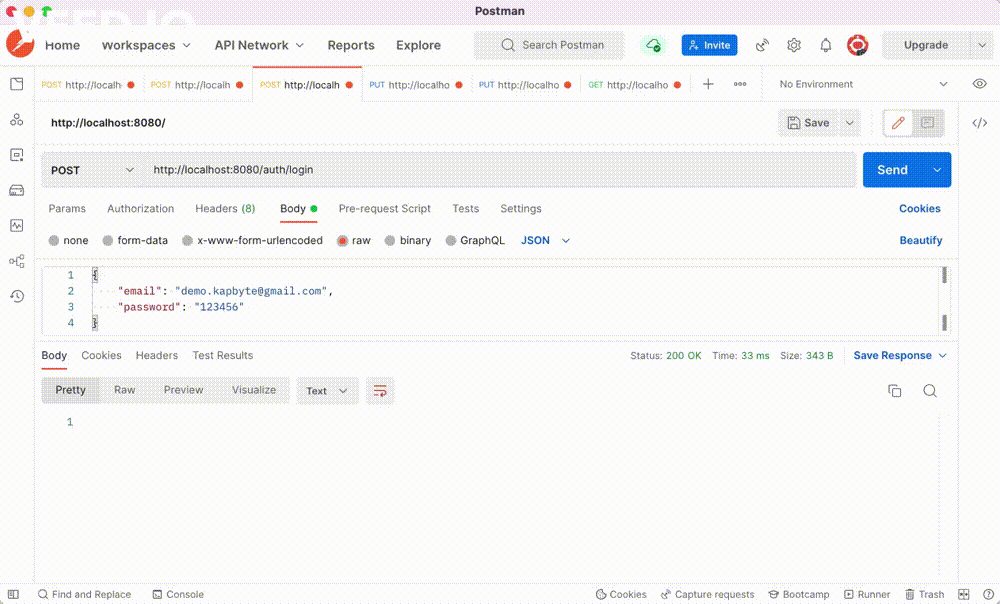Open the History icon in left sidebar
This screenshot has height=604, width=1000.
pos(16,296)
